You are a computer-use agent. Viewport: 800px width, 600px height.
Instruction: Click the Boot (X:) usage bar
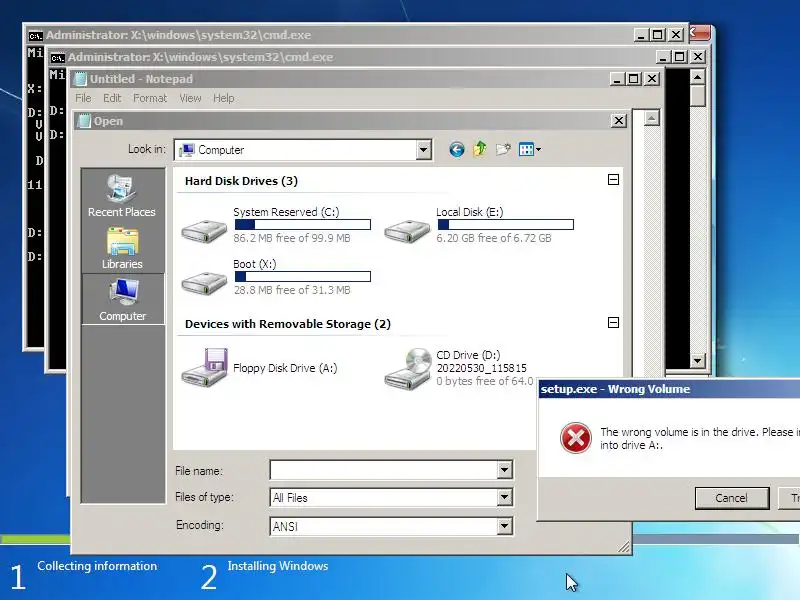[303, 277]
